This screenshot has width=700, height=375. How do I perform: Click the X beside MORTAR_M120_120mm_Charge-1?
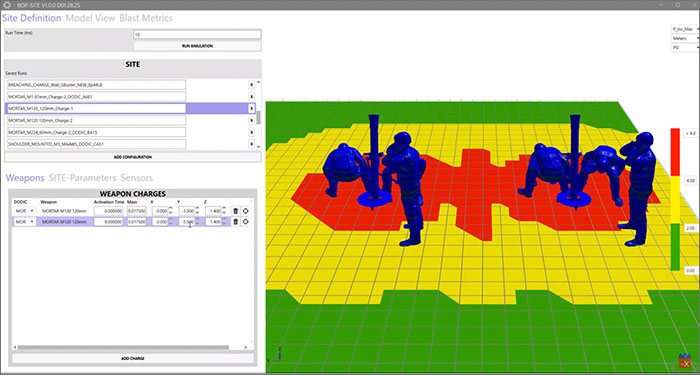point(251,108)
